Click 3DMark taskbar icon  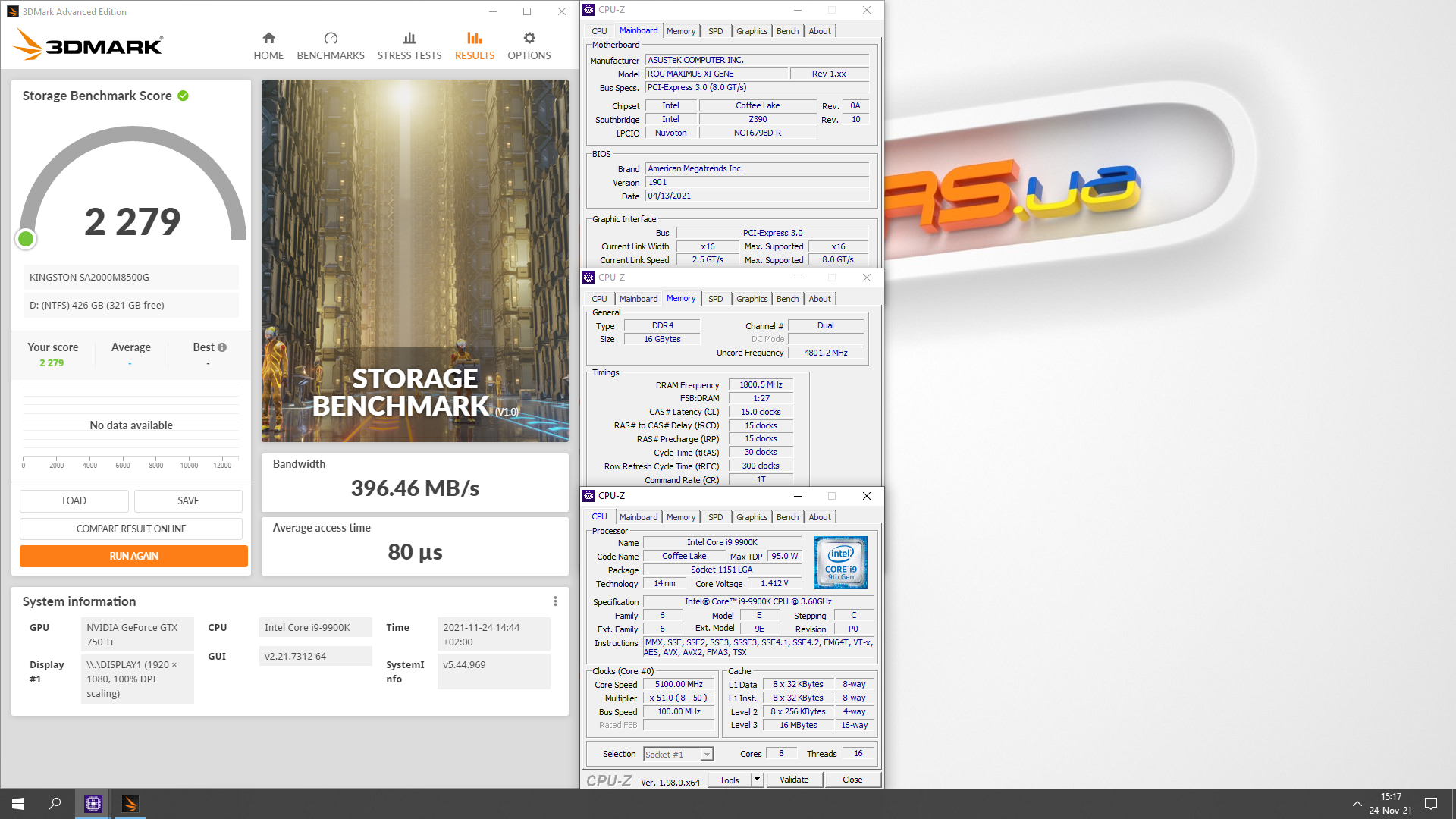(x=130, y=804)
